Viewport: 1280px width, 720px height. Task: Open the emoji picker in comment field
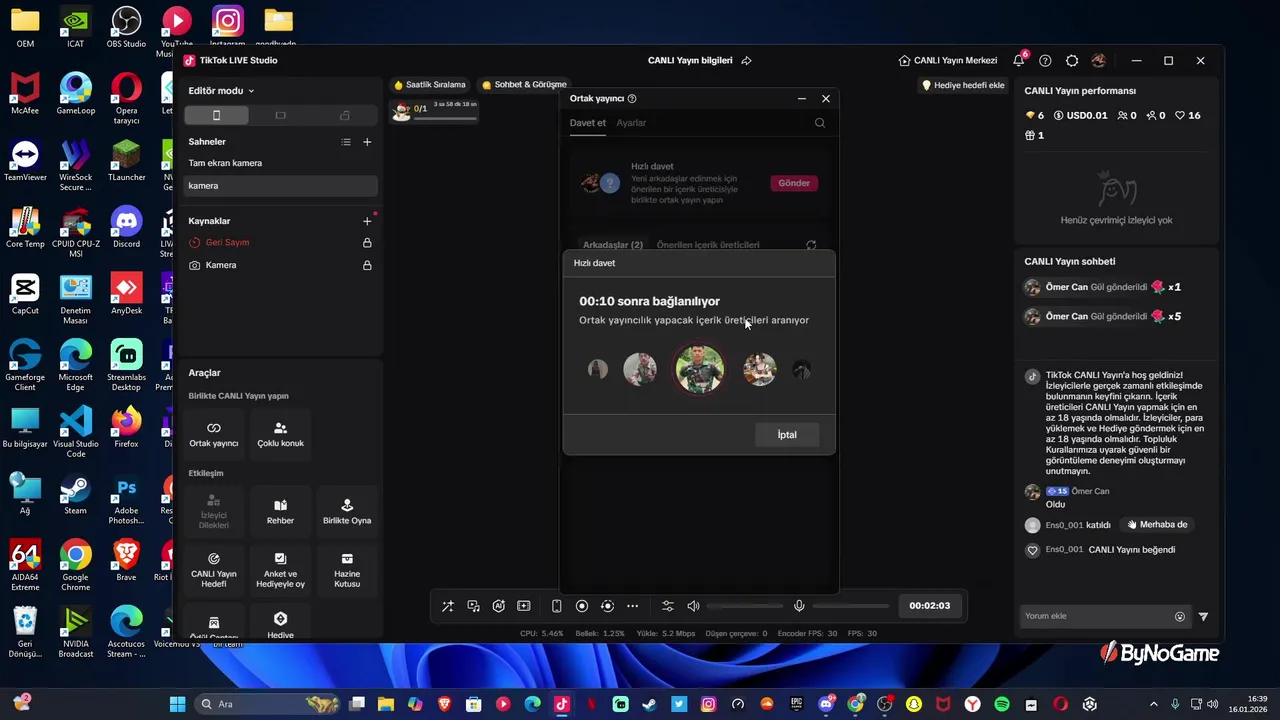[x=1180, y=617]
